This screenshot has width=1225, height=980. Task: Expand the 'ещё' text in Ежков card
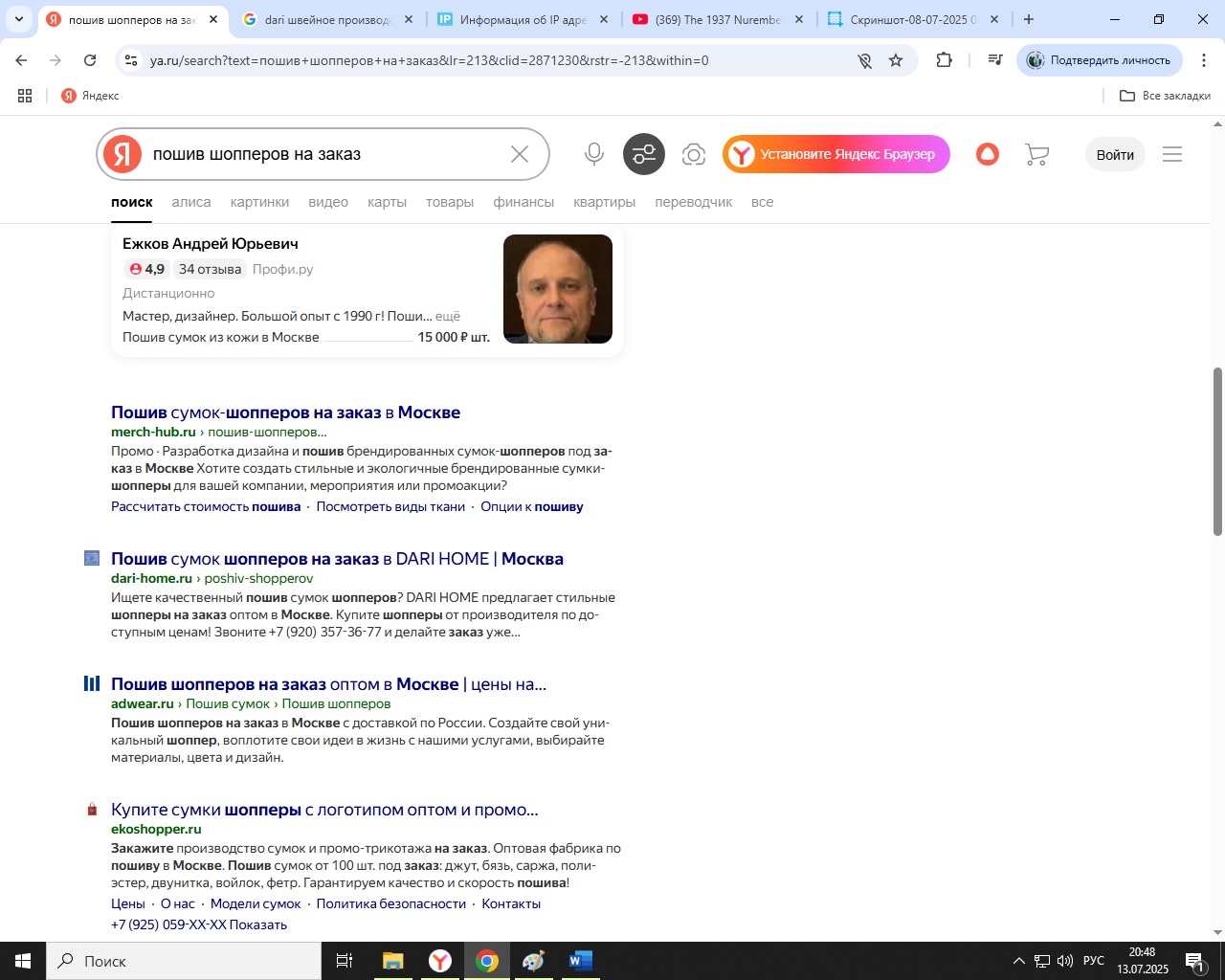click(448, 316)
